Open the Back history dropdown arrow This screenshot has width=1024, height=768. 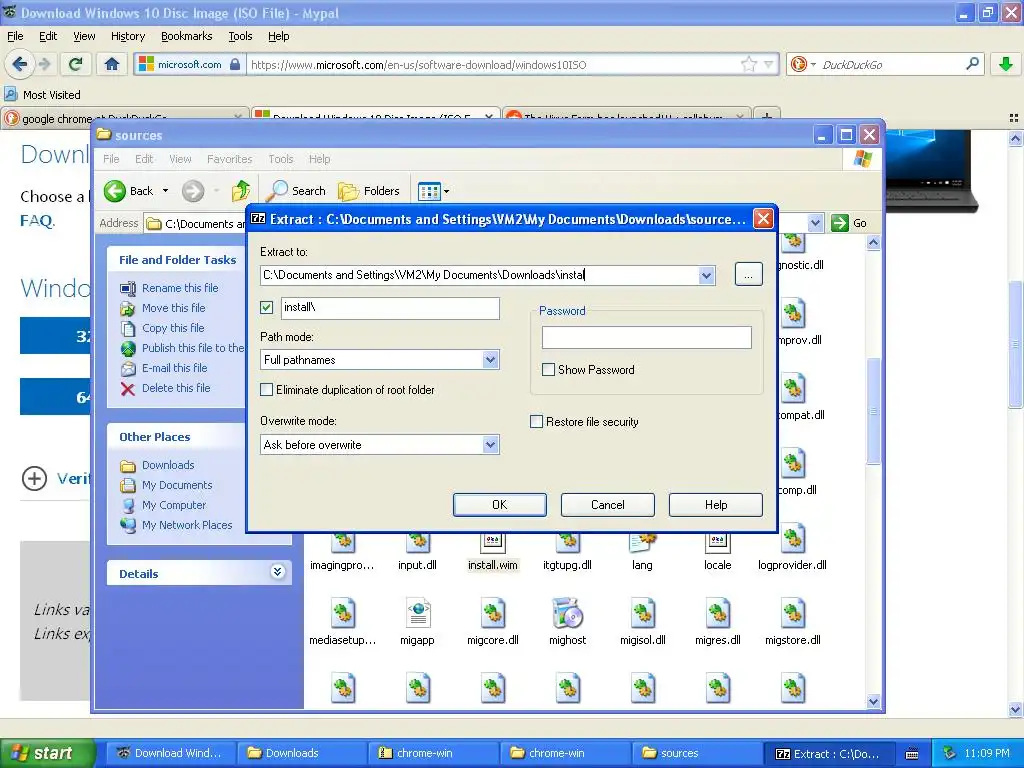click(x=165, y=191)
